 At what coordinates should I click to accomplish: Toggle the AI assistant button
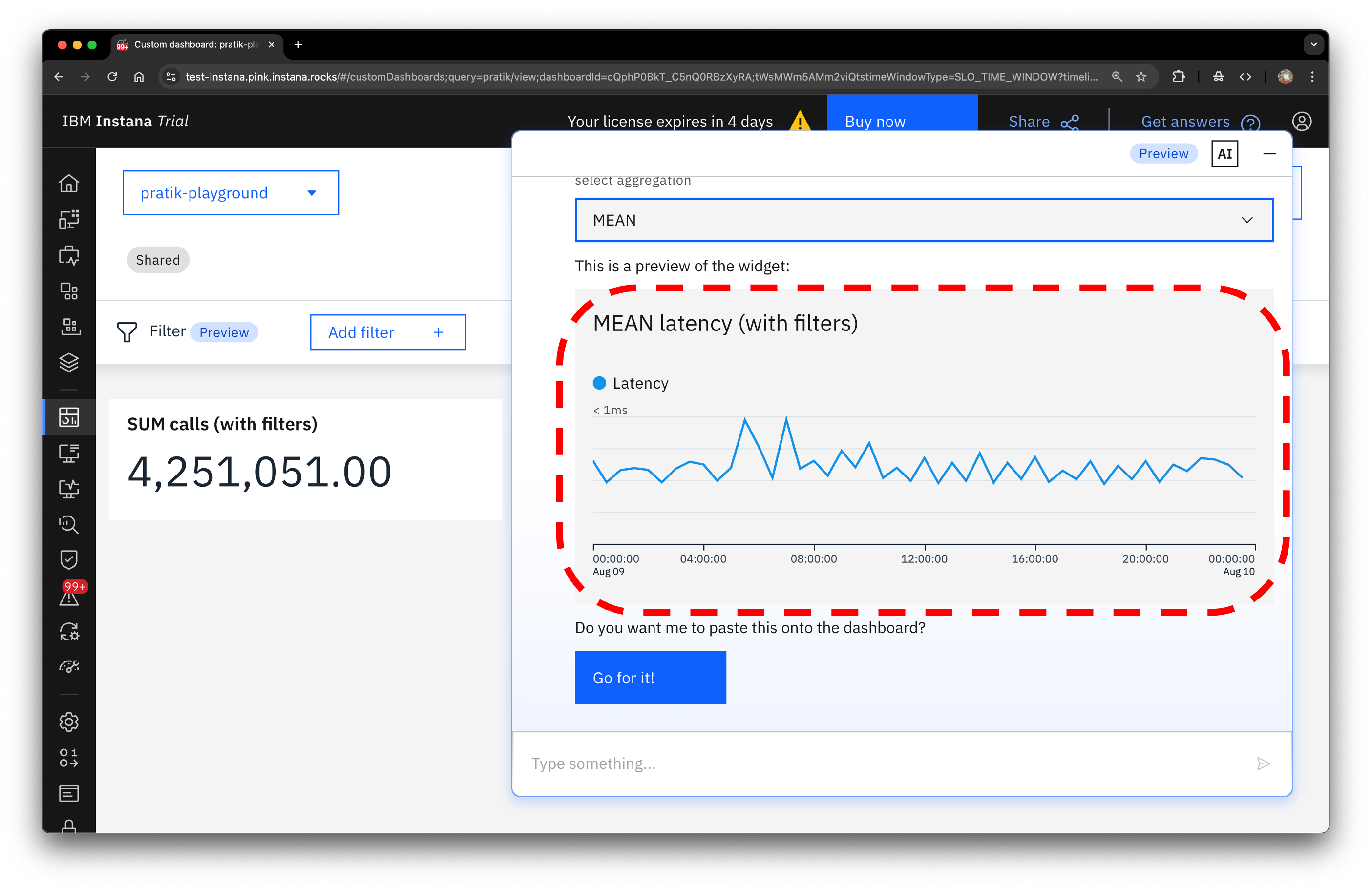click(x=1224, y=154)
